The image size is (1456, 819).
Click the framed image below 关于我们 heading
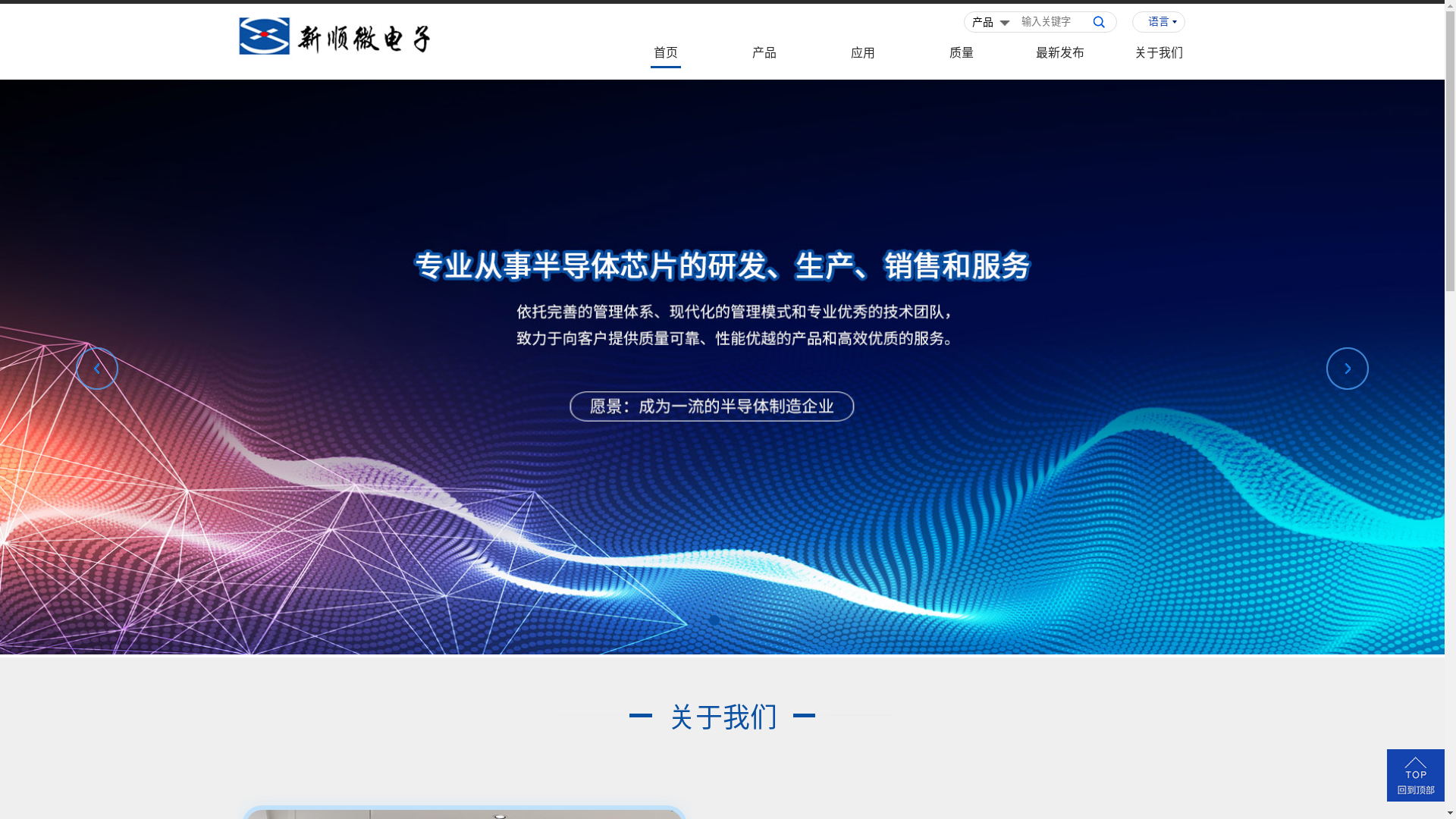(464, 813)
